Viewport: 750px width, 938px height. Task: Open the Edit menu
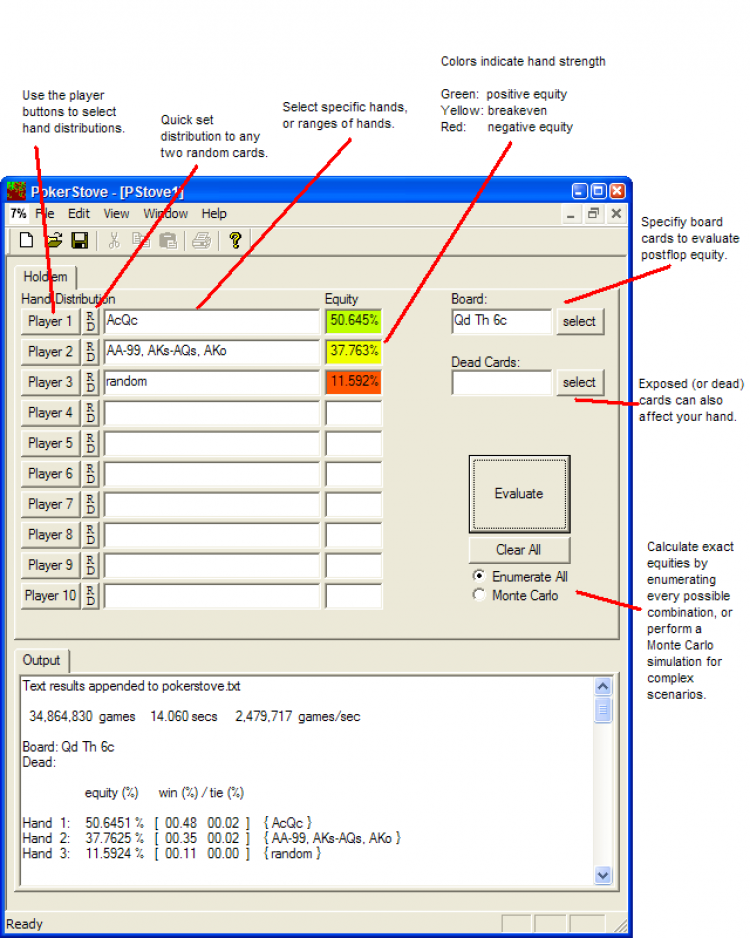[x=78, y=214]
